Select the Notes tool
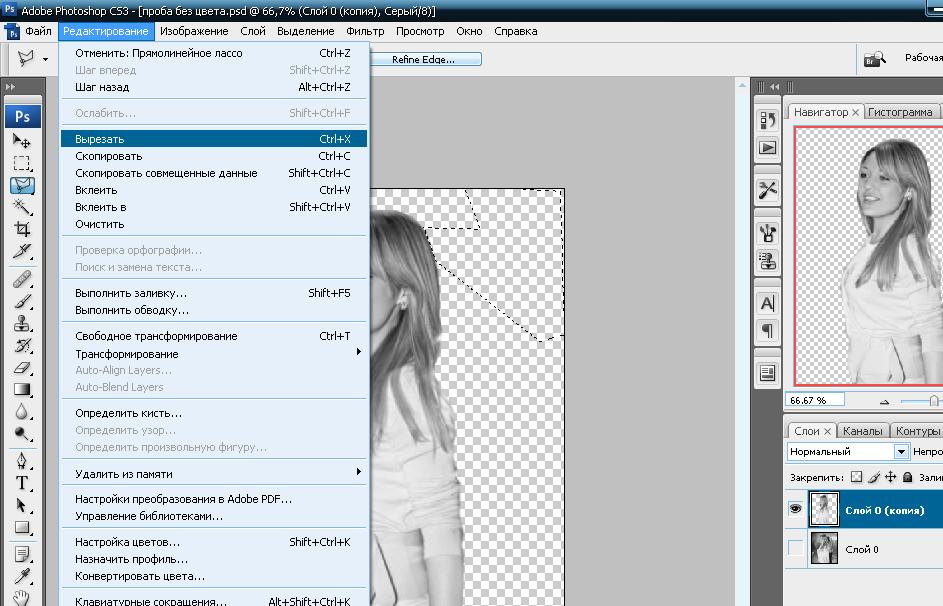Image resolution: width=943 pixels, height=606 pixels. click(22, 554)
